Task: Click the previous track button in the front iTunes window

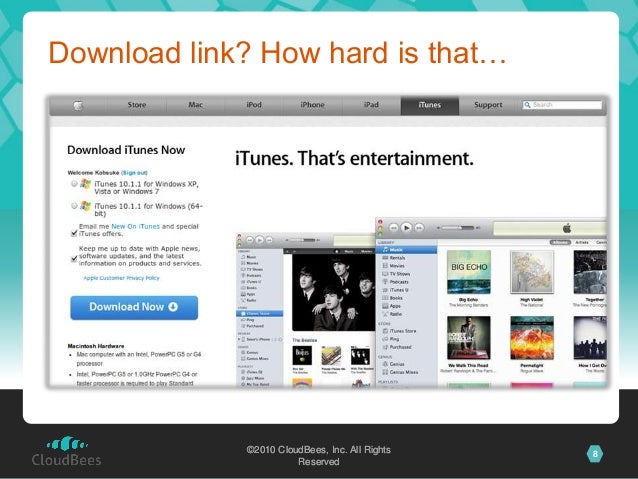Action: click(x=393, y=228)
